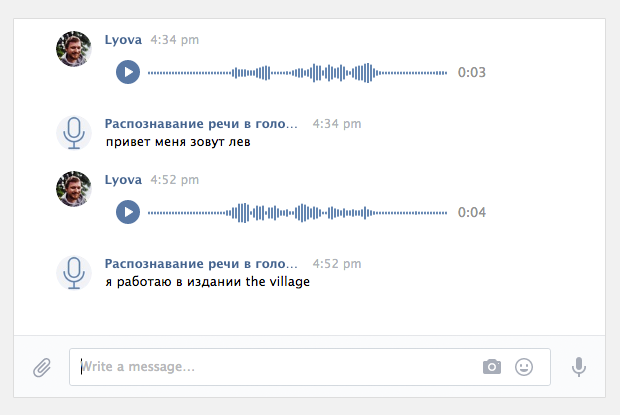
Task: Seek within the 0:03 message waveform
Action: coord(297,72)
